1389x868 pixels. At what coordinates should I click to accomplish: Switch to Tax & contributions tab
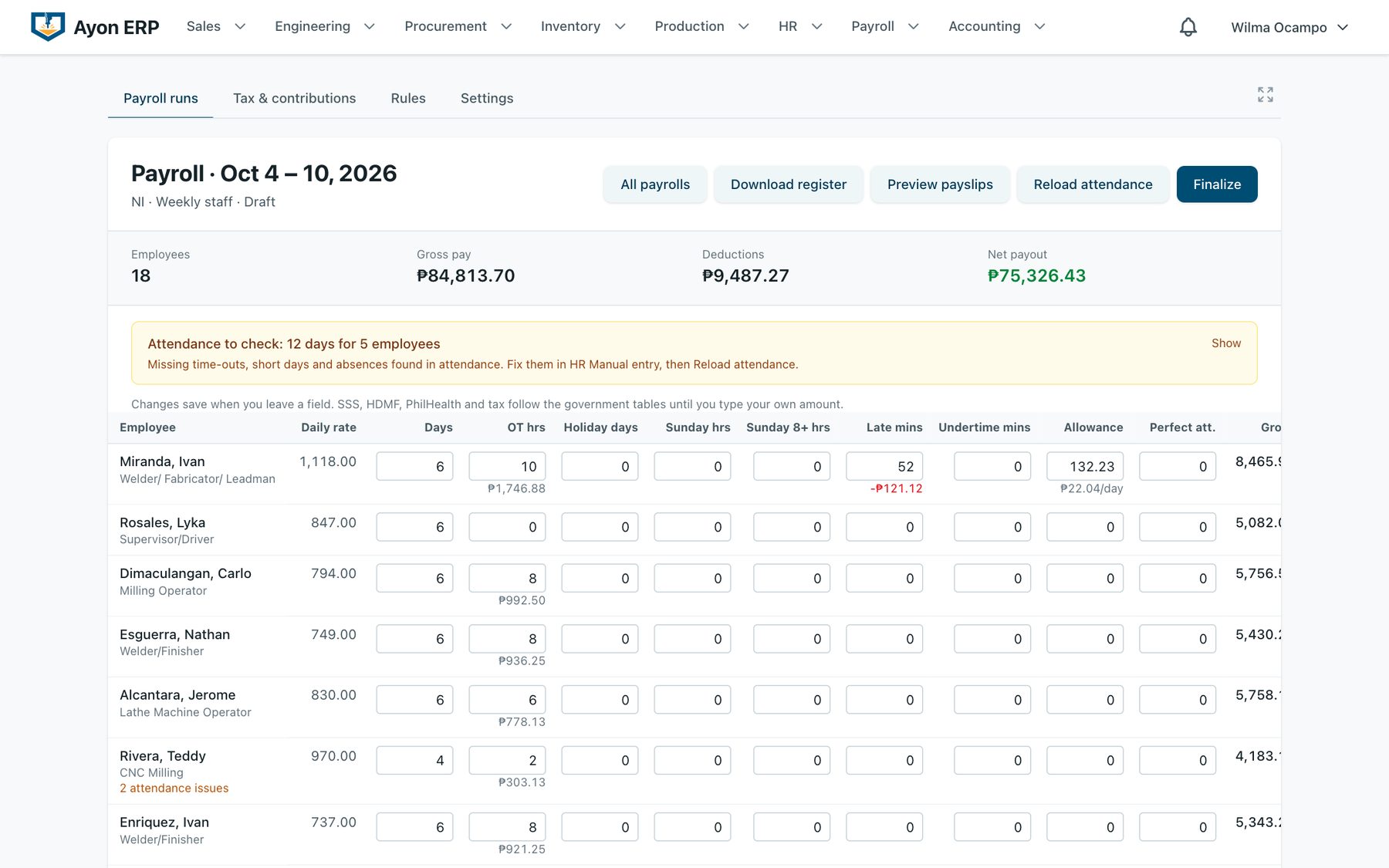[294, 98]
